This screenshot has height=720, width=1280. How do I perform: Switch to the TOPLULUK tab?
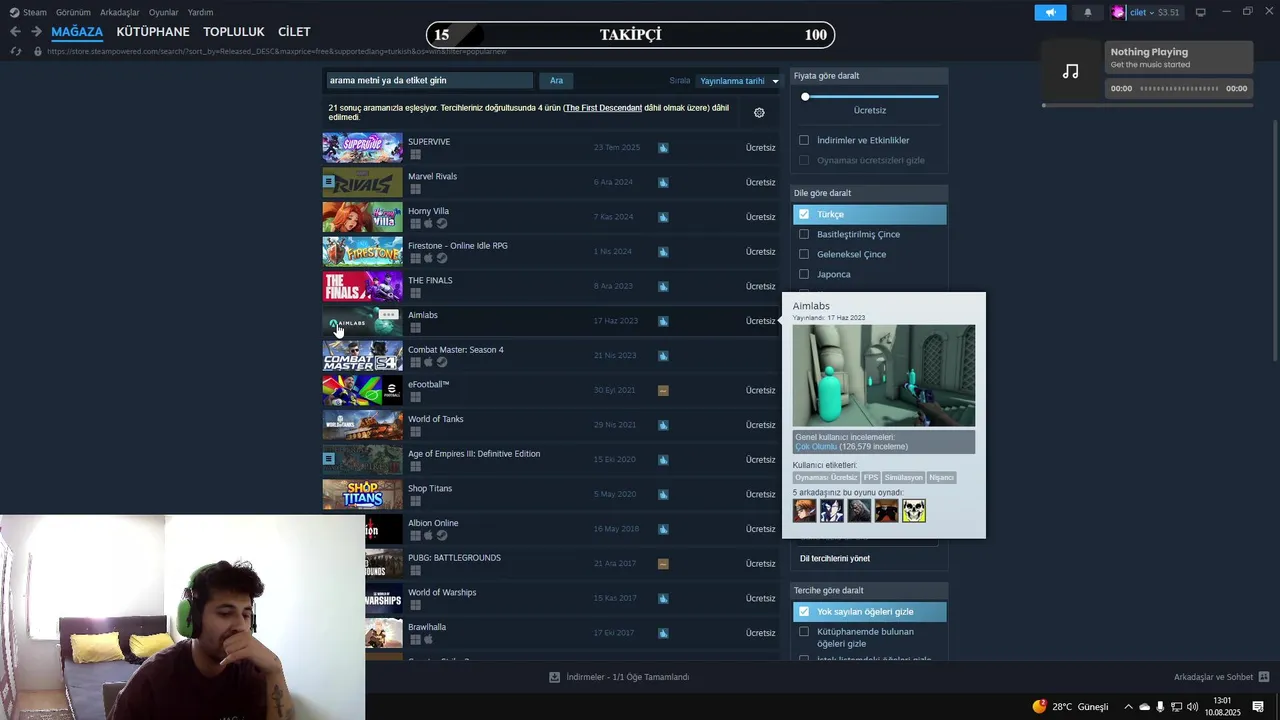click(x=234, y=32)
